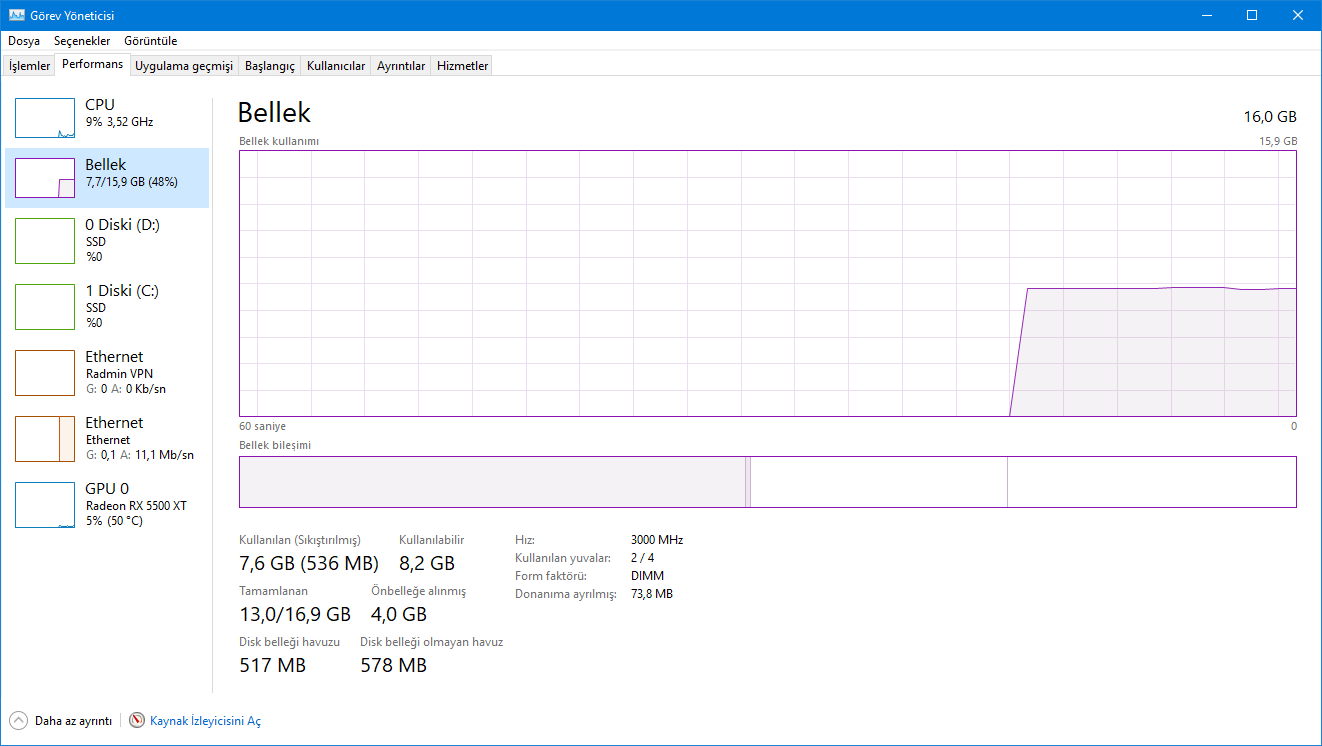This screenshot has height=746, width=1322.
Task: Click the 16,0 GB total memory label
Action: (1270, 117)
